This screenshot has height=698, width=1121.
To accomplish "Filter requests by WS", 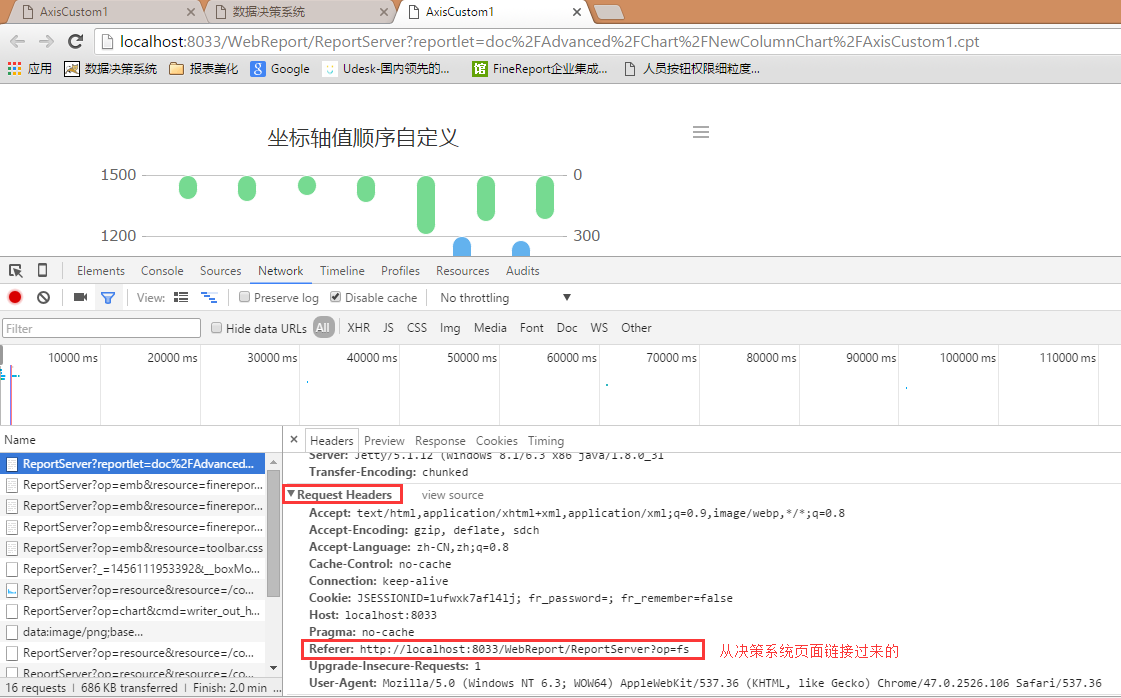I will [x=599, y=328].
